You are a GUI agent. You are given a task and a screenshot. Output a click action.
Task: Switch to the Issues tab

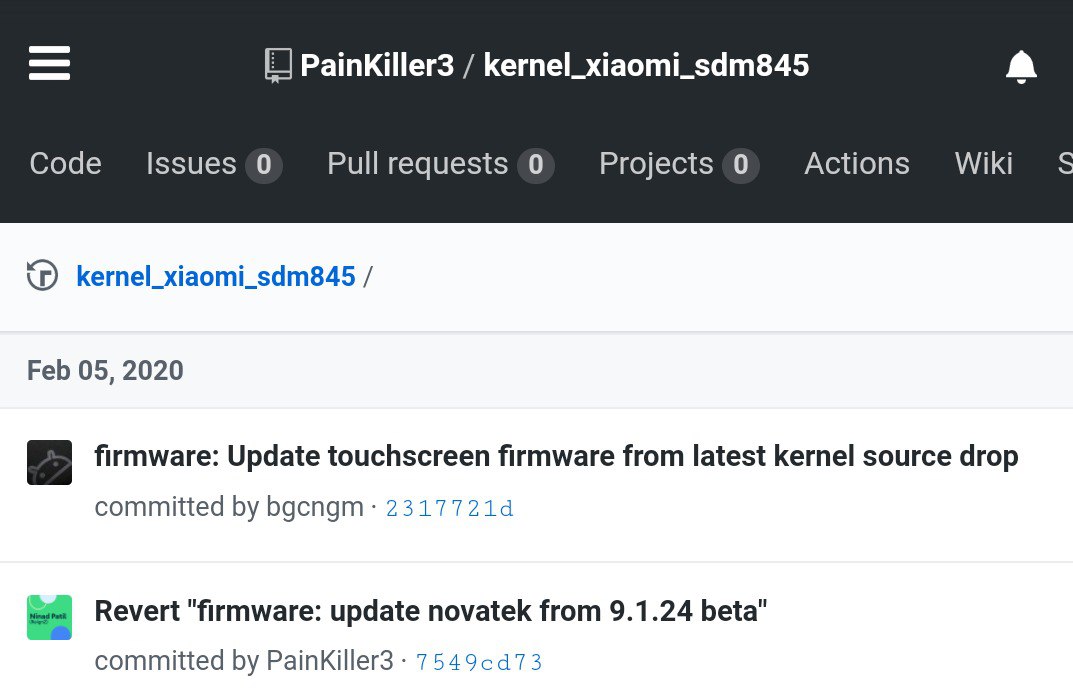point(214,164)
